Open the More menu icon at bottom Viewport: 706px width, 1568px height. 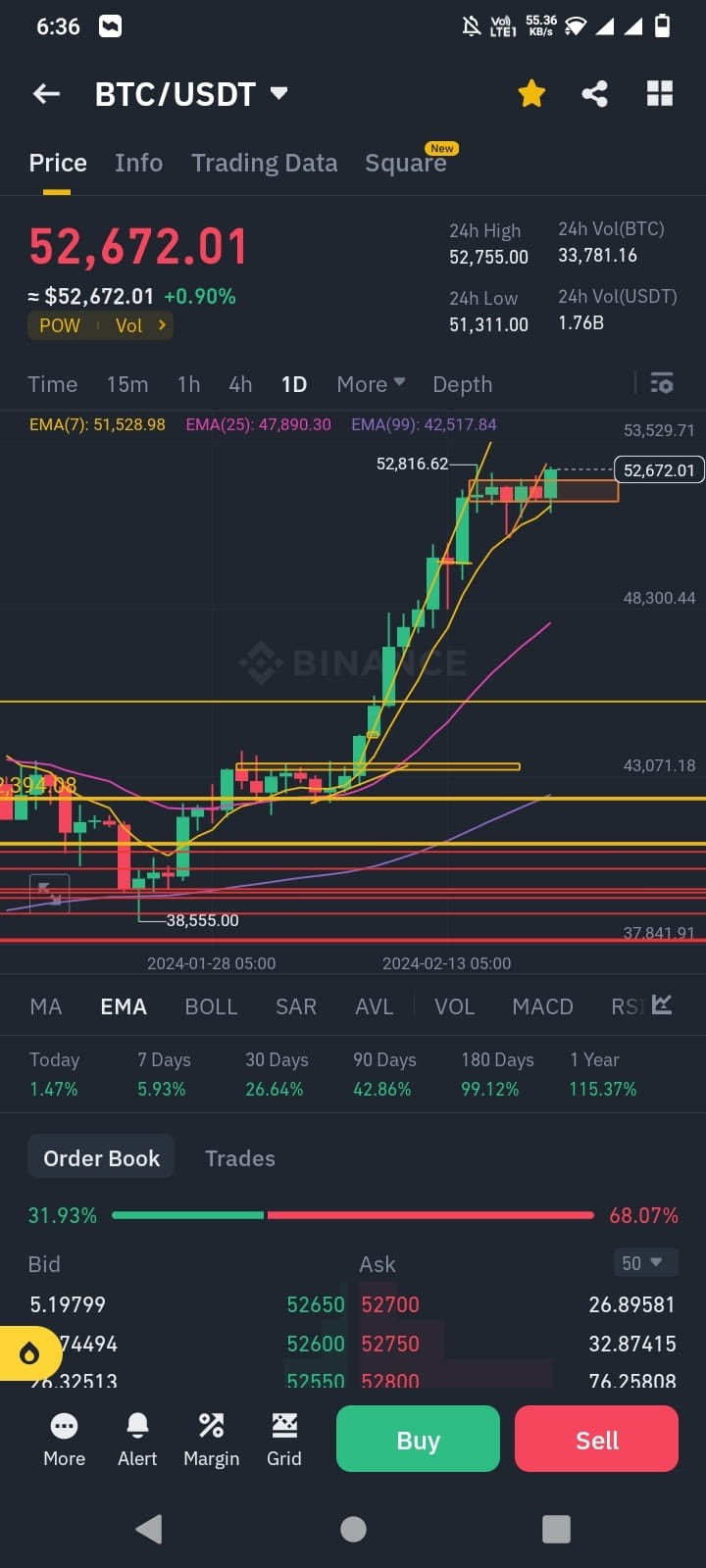(64, 1440)
